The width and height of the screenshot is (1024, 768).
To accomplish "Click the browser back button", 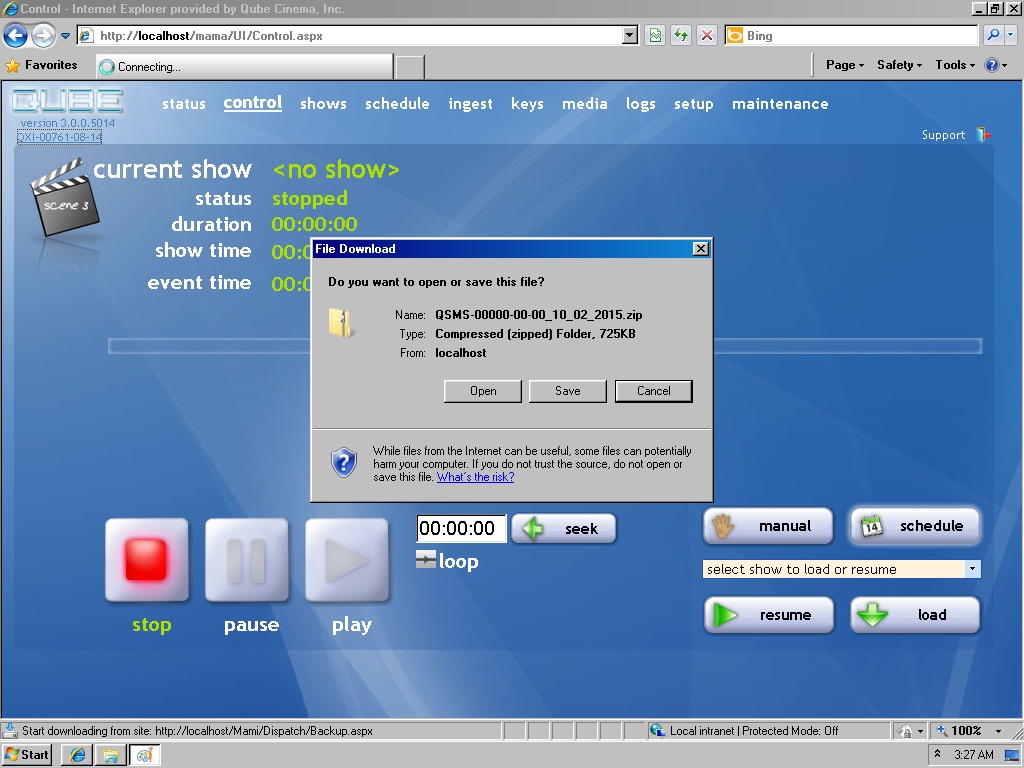I will click(16, 35).
